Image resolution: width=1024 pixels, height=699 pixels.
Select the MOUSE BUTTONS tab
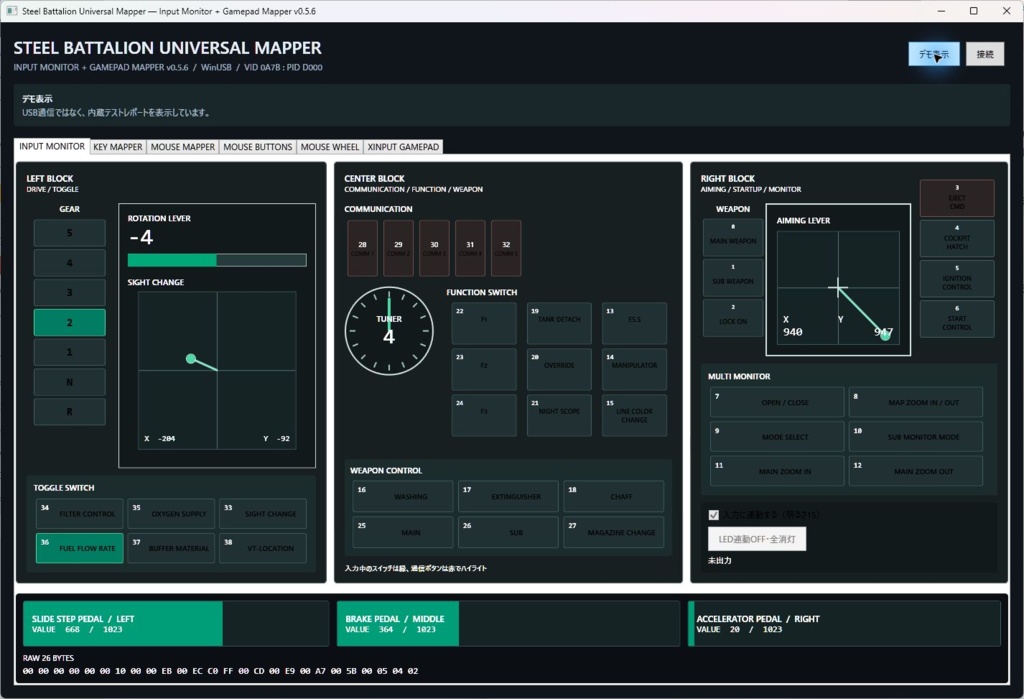(257, 147)
